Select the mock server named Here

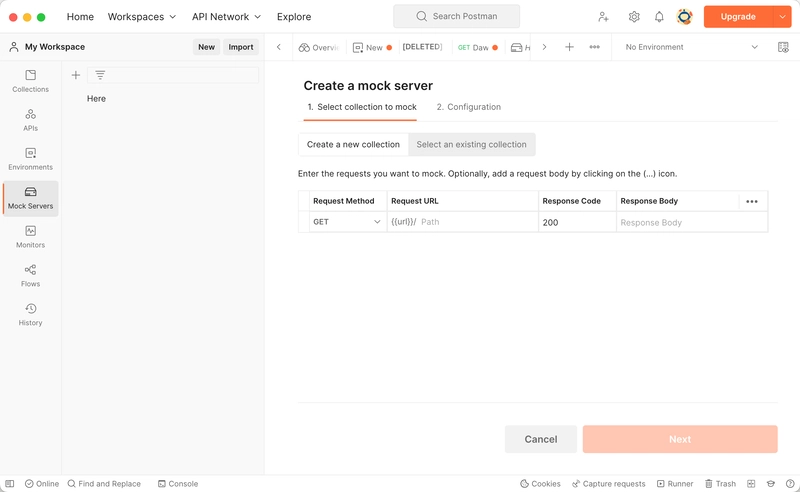pos(96,99)
